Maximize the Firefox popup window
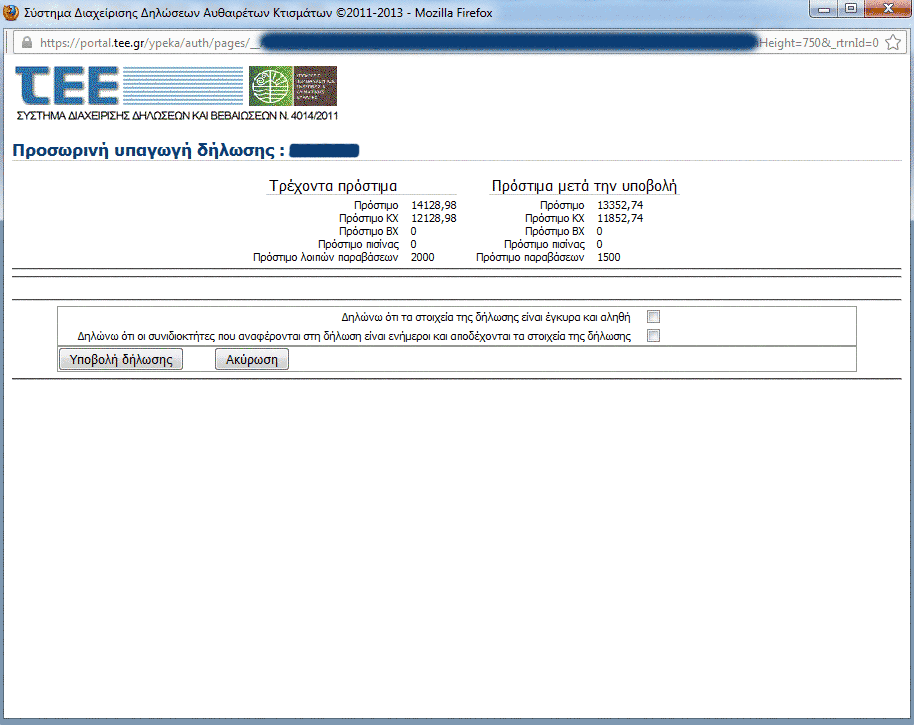Viewport: 914px width, 725px height. pos(850,11)
